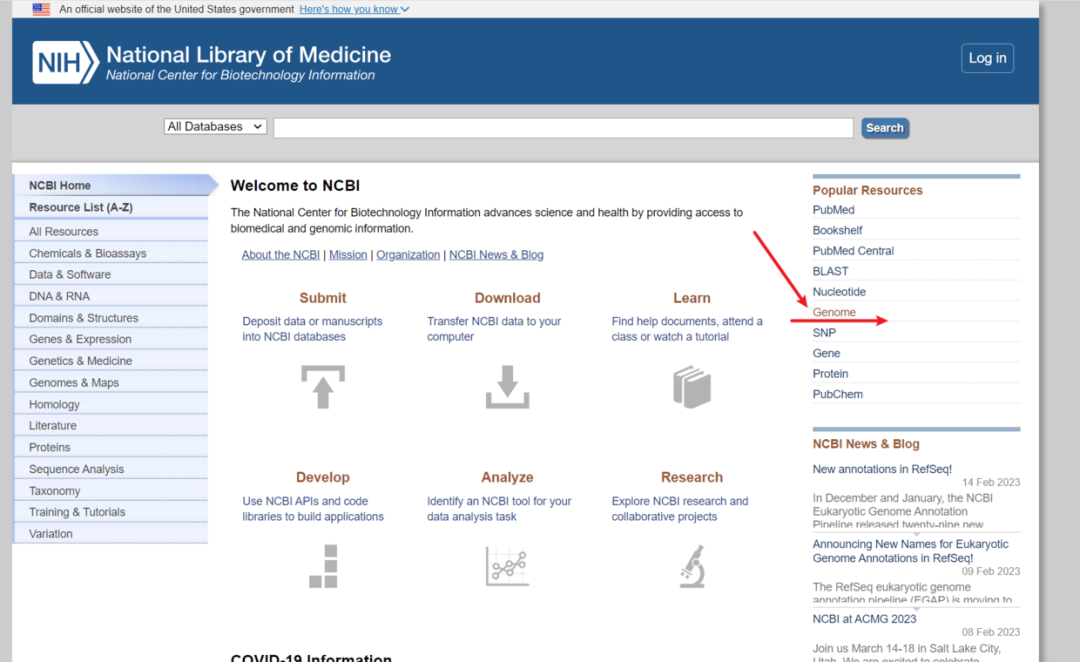Image resolution: width=1080 pixels, height=662 pixels.
Task: Click the Submit upload arrow icon
Action: (x=322, y=387)
